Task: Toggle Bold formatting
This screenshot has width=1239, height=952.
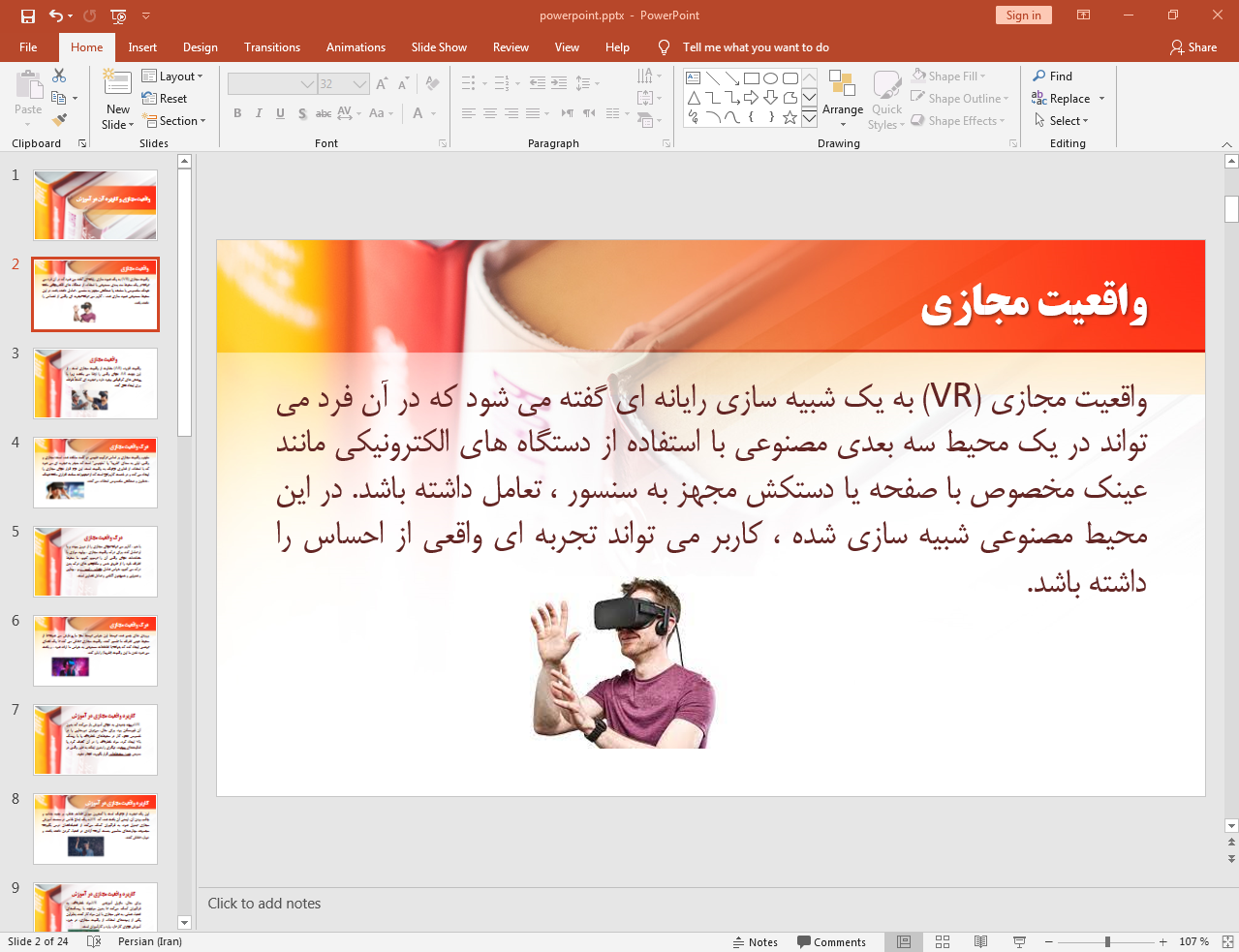Action: 237,113
